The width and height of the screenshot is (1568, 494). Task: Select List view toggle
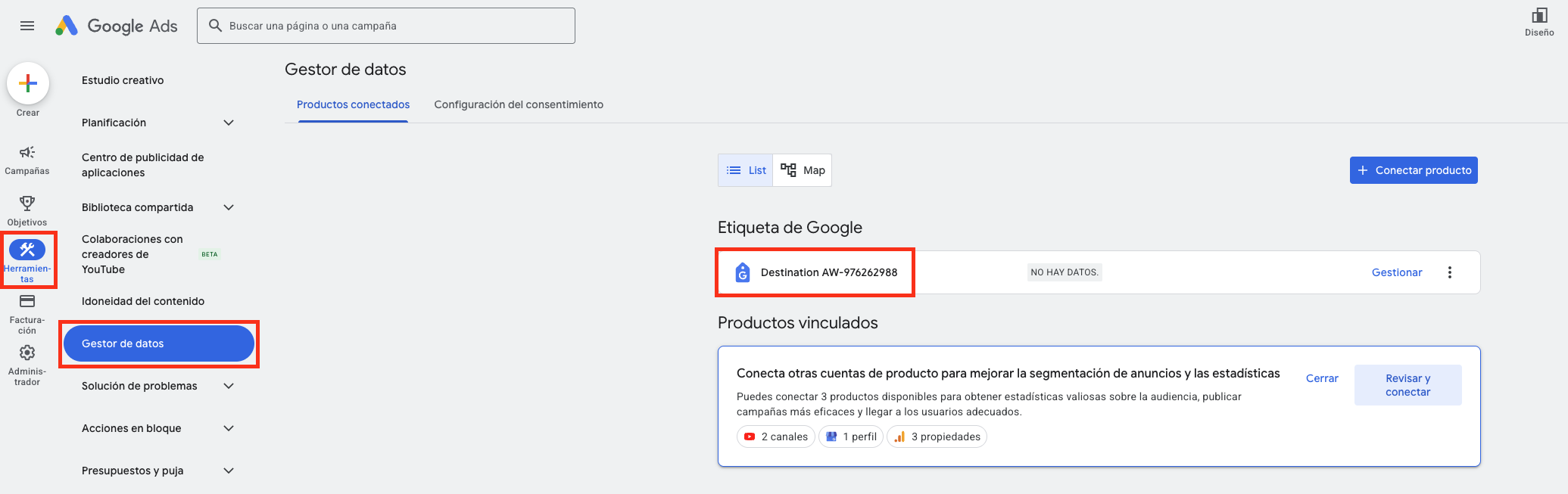[746, 170]
